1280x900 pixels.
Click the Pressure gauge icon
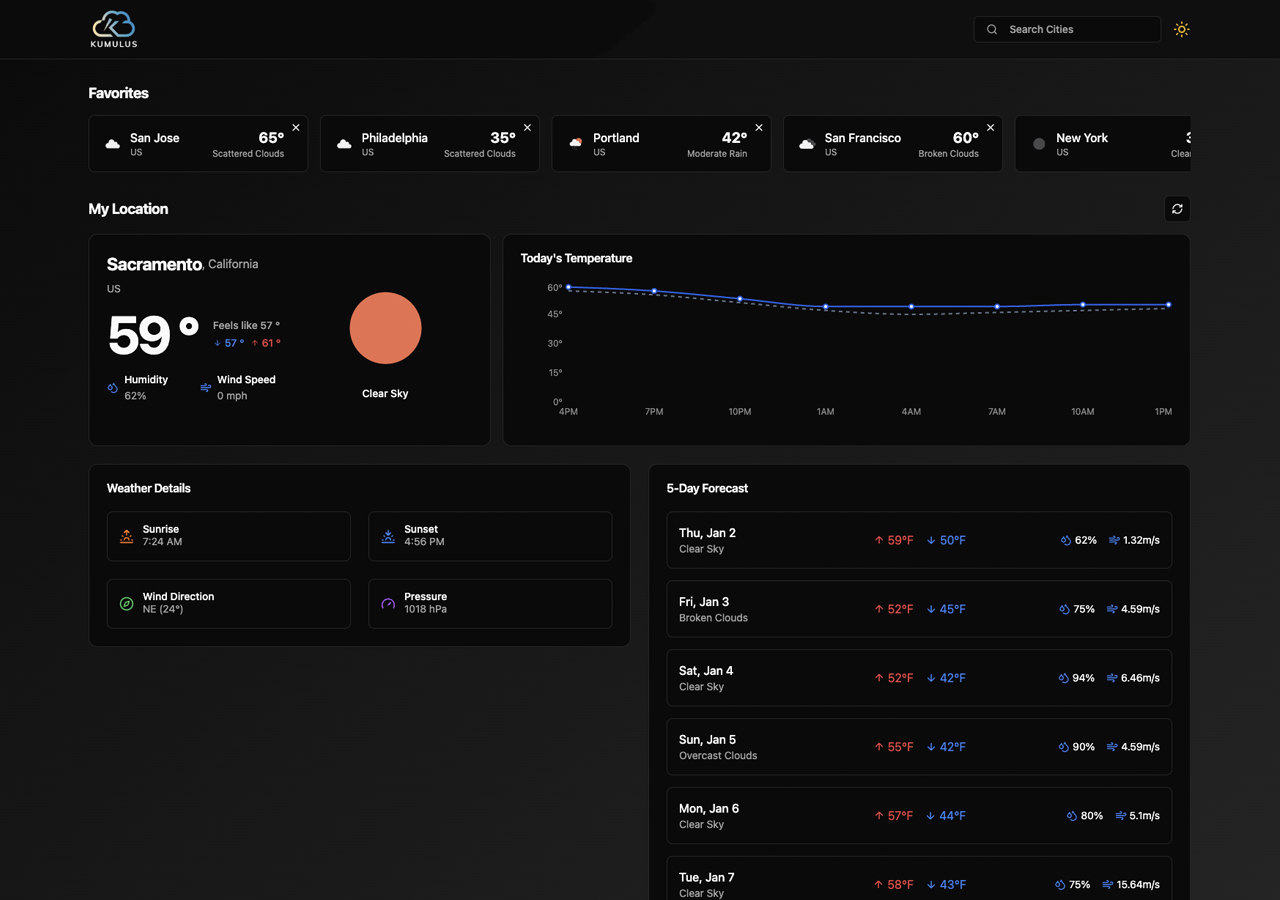[x=388, y=603]
